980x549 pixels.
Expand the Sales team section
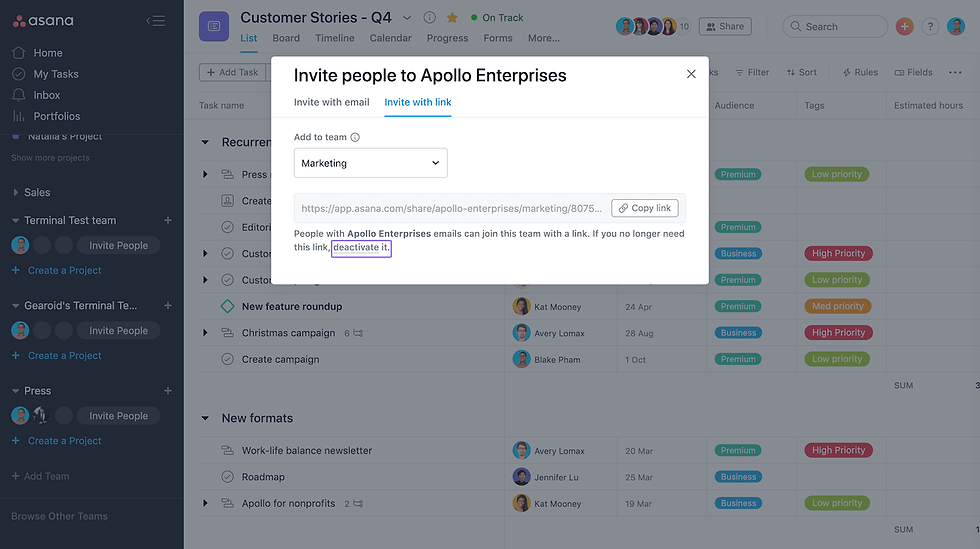[16, 193]
